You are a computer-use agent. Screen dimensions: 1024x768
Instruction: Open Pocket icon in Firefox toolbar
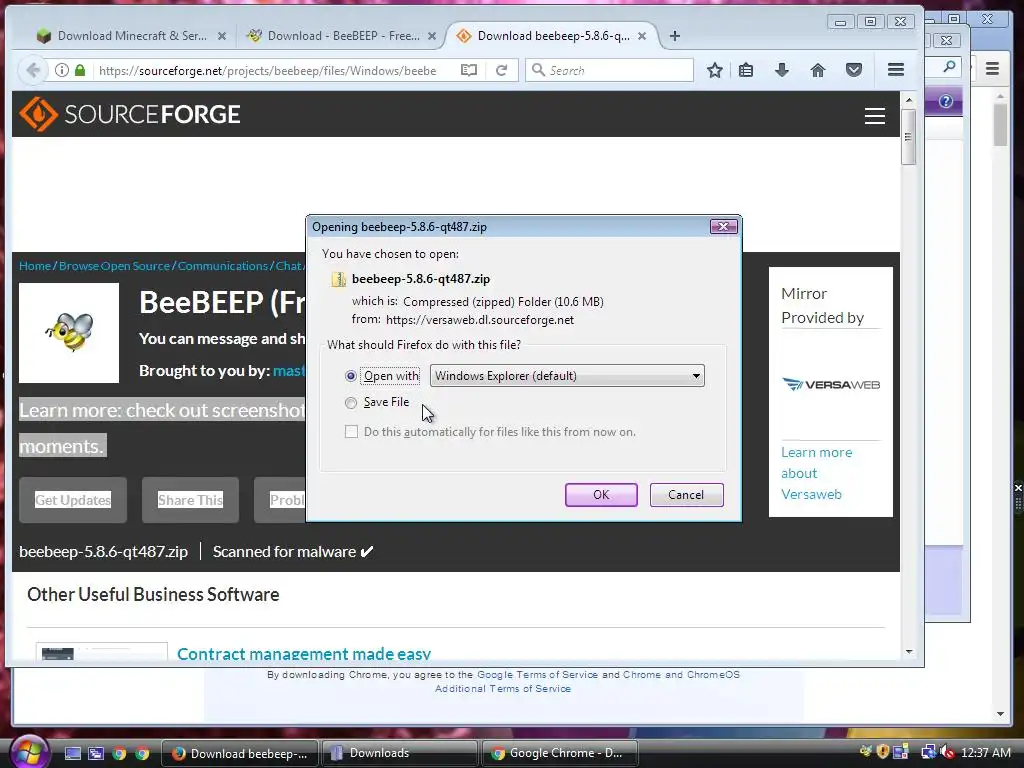coord(854,71)
